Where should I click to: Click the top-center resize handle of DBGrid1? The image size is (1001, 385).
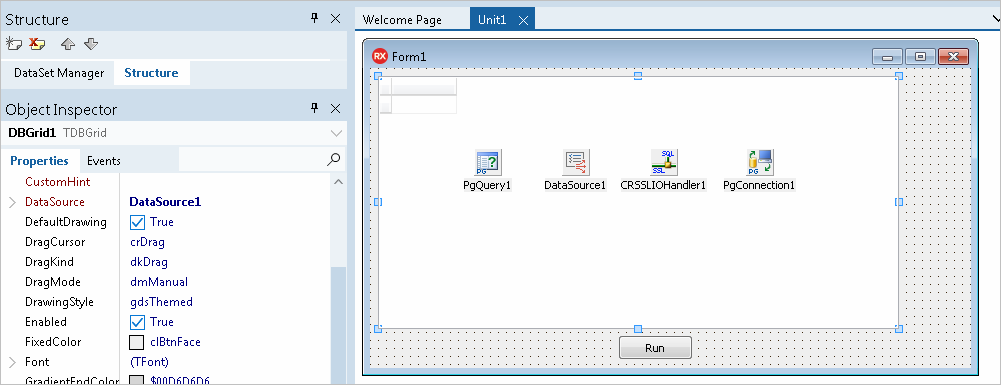(638, 76)
